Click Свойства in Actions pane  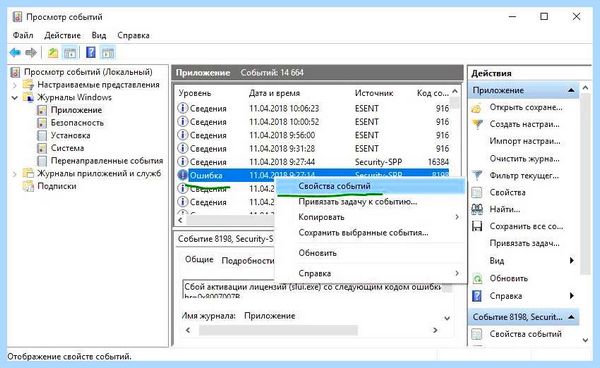(x=507, y=192)
